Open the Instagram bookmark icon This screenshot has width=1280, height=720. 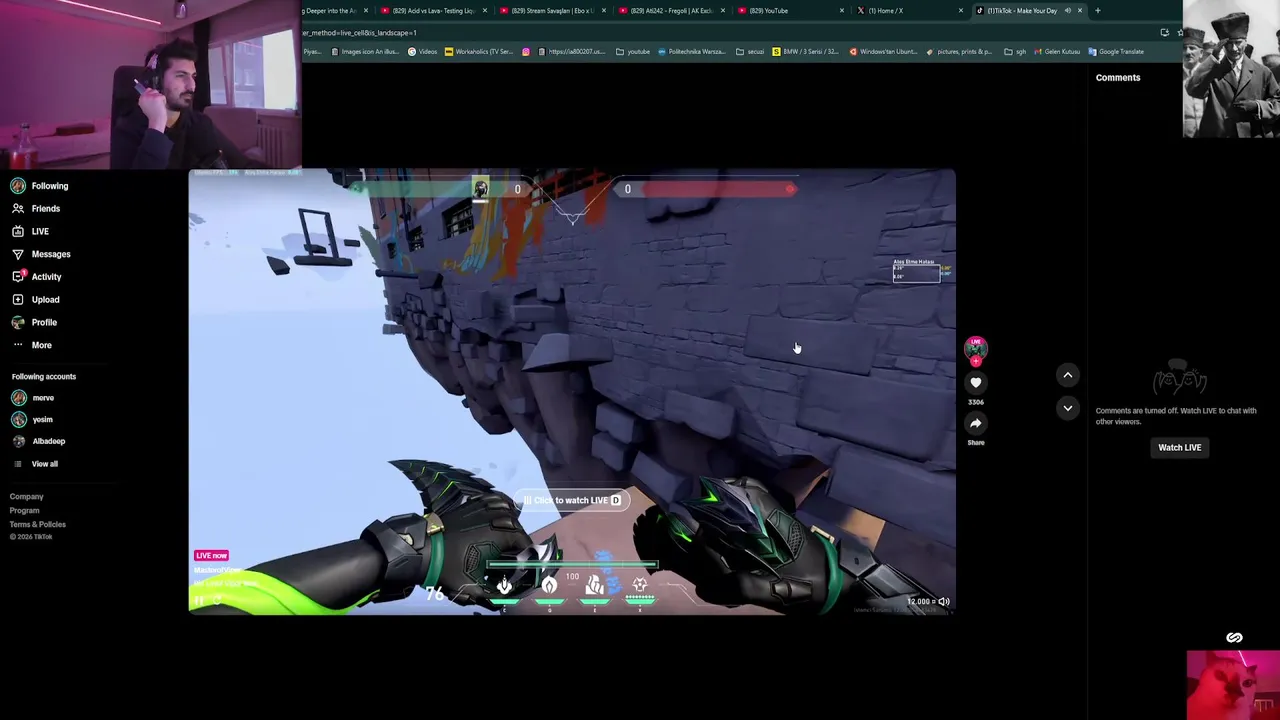coord(526,52)
